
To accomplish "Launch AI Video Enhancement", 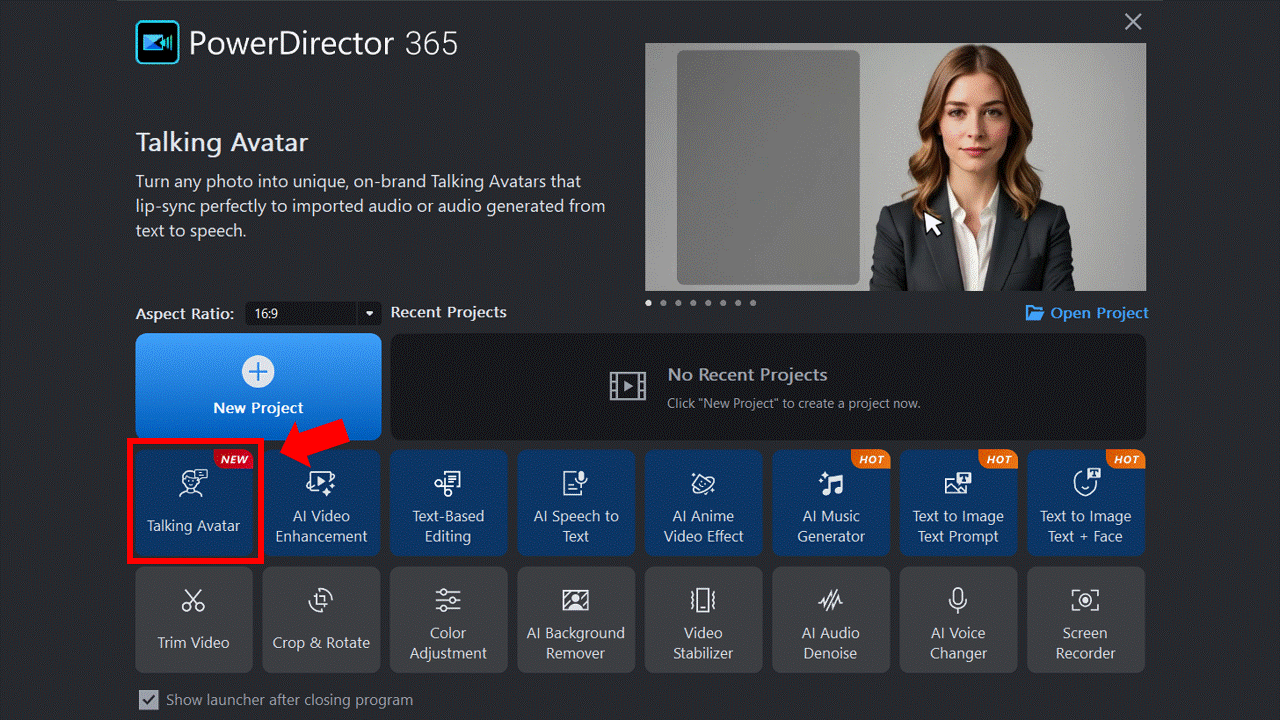I will (x=321, y=503).
